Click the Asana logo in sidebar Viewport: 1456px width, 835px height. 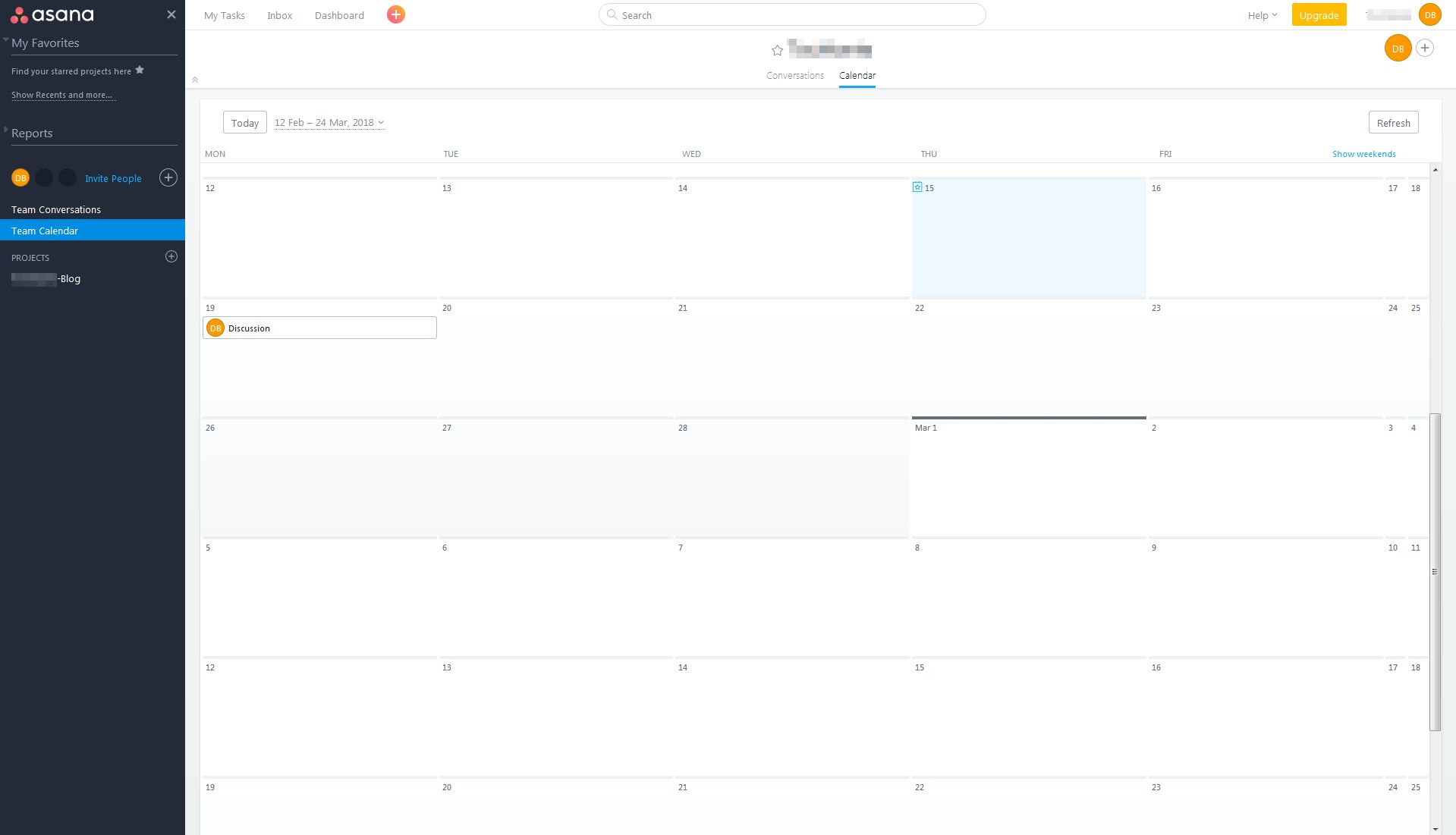pyautogui.click(x=52, y=14)
